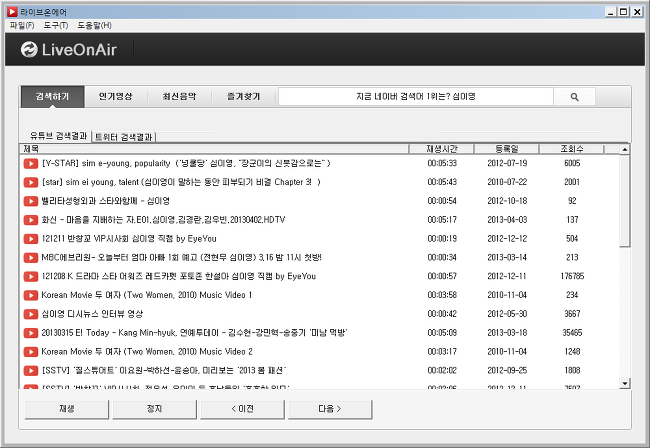Click play icon for 121211 VIP by EyeYou
The width and height of the screenshot is (650, 448).
[31, 239]
